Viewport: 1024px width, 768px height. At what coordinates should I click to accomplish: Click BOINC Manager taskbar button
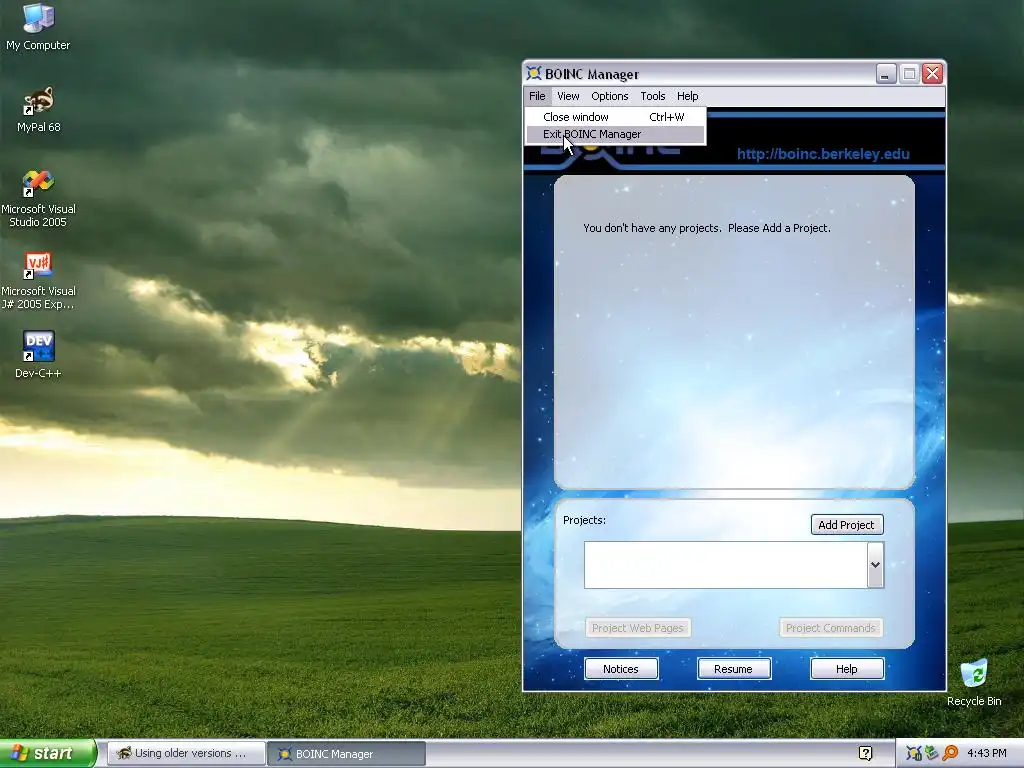(x=347, y=754)
